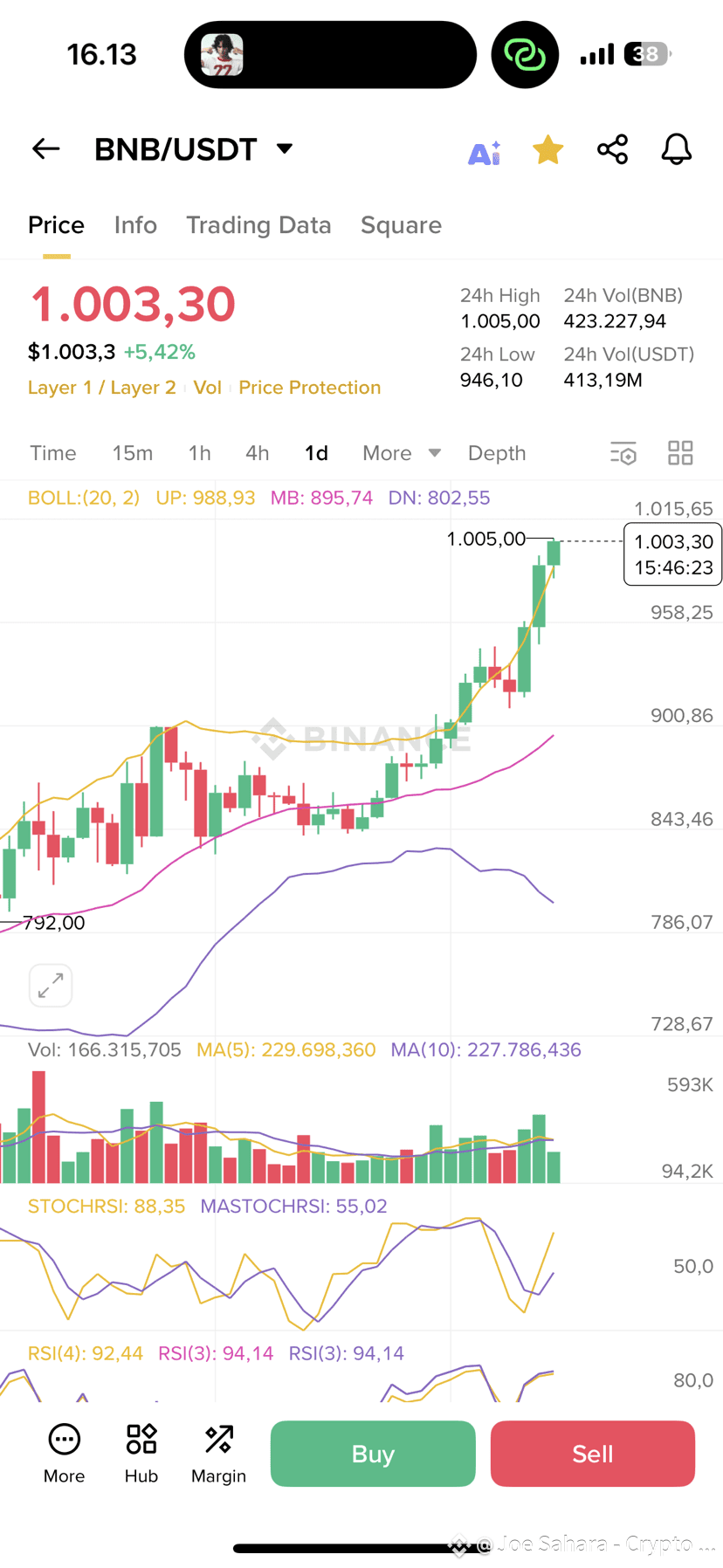Toggle the yellow favorite star
Screen dimensions: 723x1568
pyautogui.click(x=548, y=150)
